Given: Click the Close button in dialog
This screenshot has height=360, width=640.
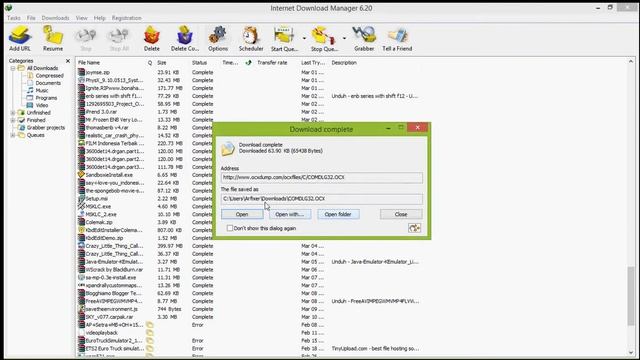Looking at the screenshot, I should point(401,214).
